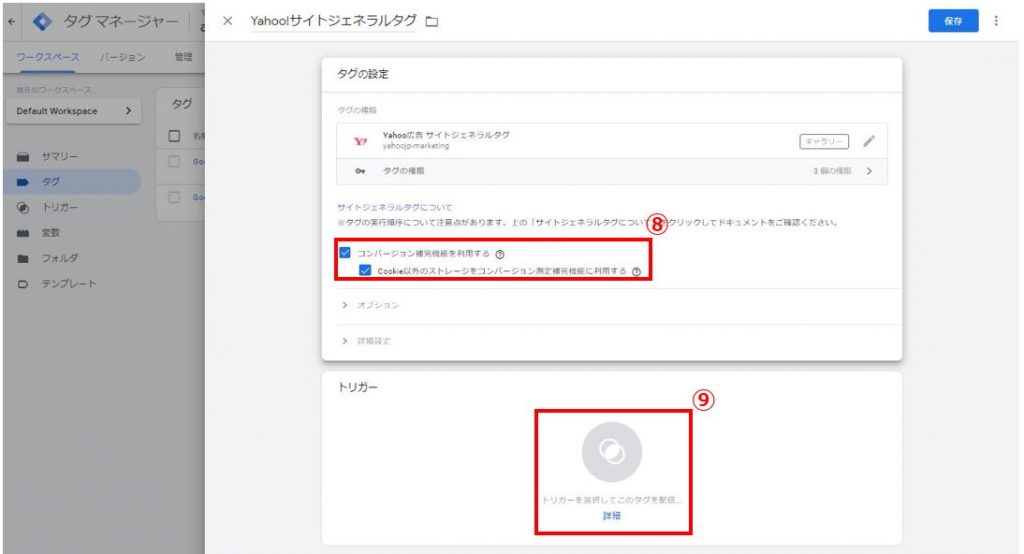Click help icon beside Cookie以外のストレージ option

636,272
